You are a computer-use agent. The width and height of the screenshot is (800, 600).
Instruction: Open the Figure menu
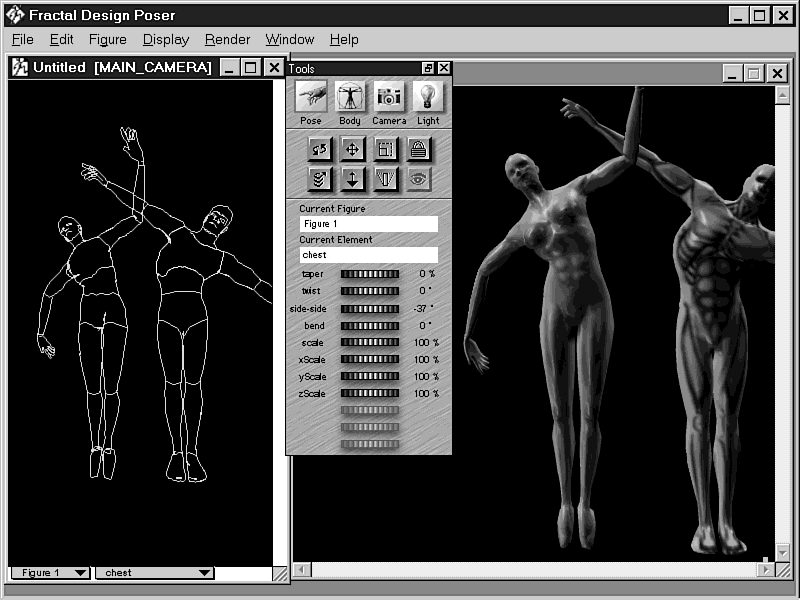click(x=107, y=40)
